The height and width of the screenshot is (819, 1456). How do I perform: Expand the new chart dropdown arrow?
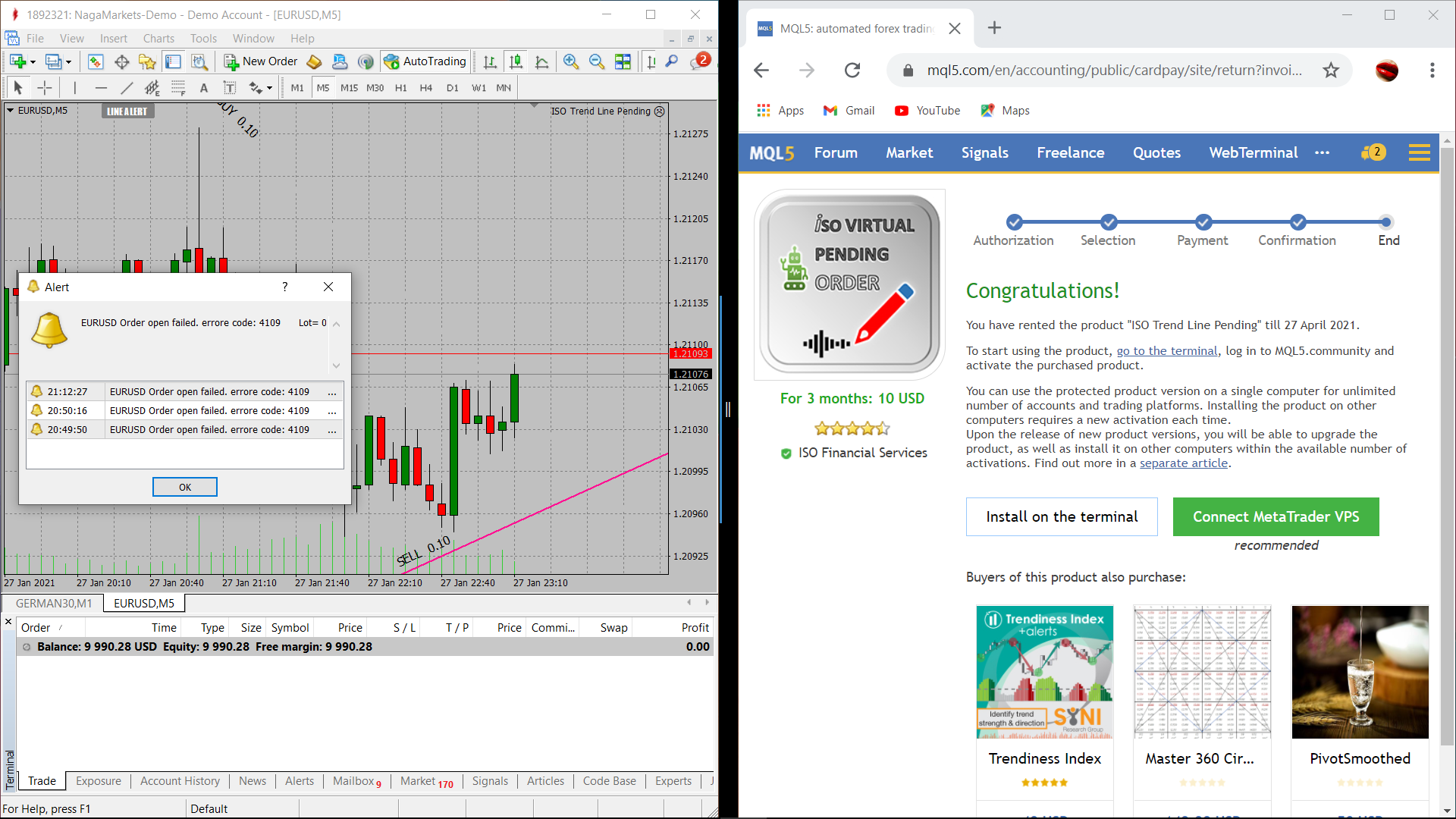(x=33, y=62)
